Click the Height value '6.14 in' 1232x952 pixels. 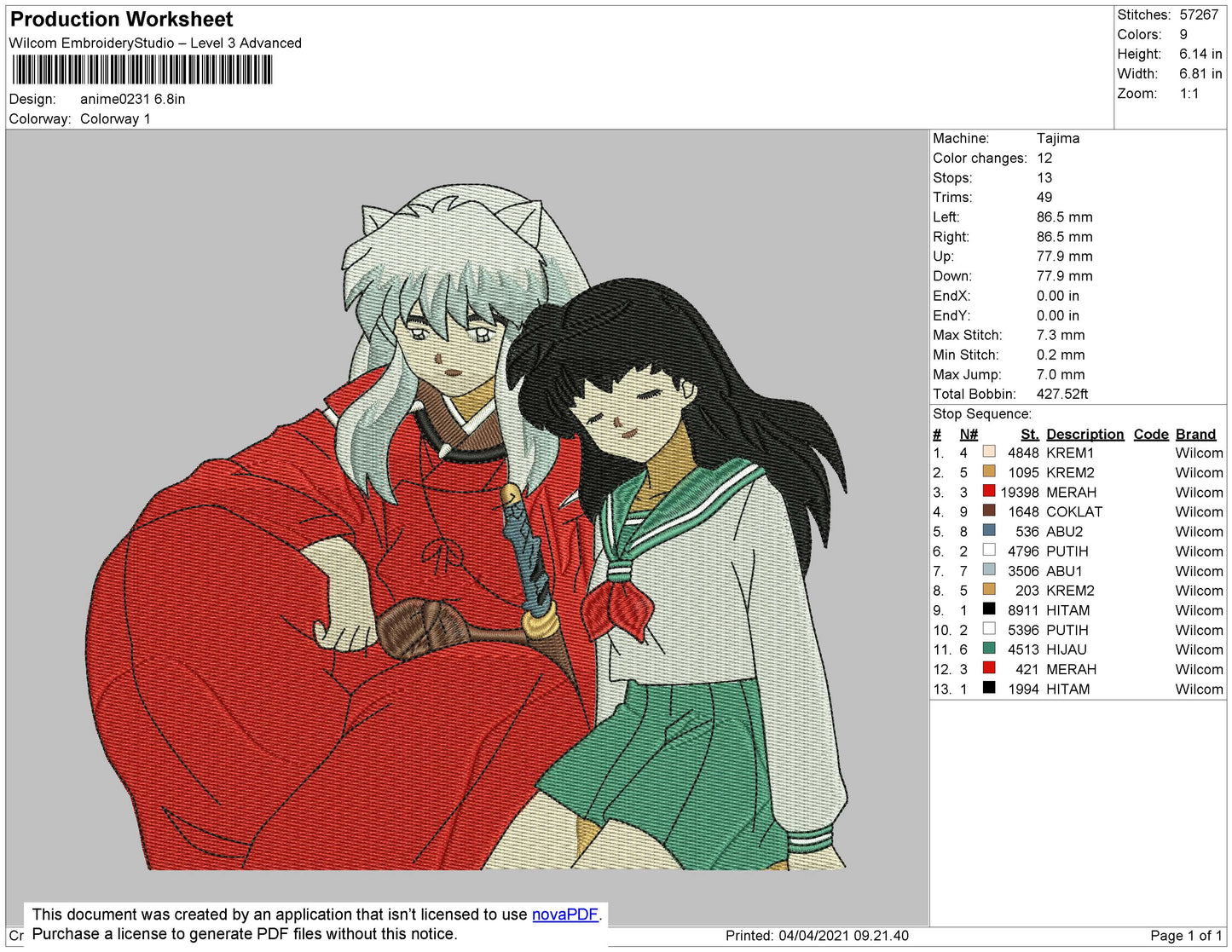point(1200,54)
